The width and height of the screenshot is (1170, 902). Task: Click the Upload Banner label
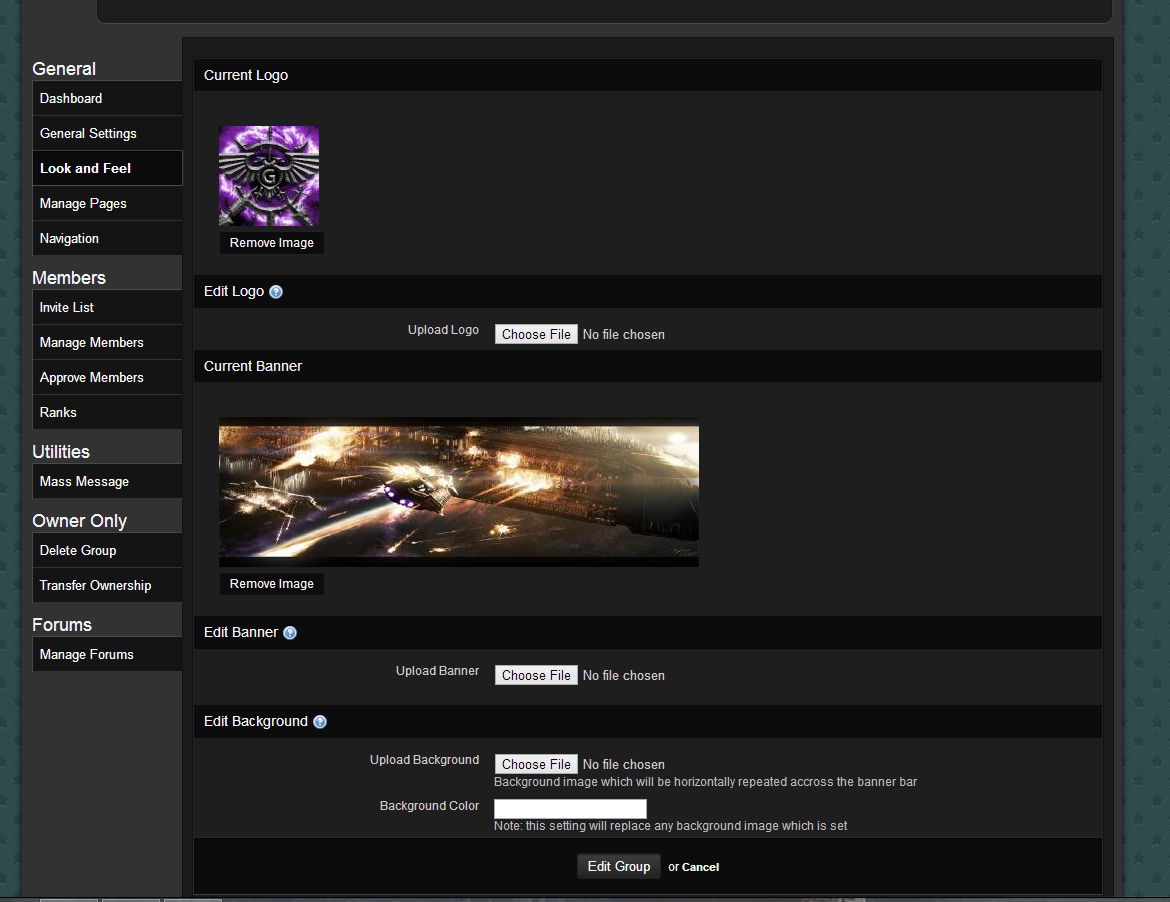coord(437,671)
